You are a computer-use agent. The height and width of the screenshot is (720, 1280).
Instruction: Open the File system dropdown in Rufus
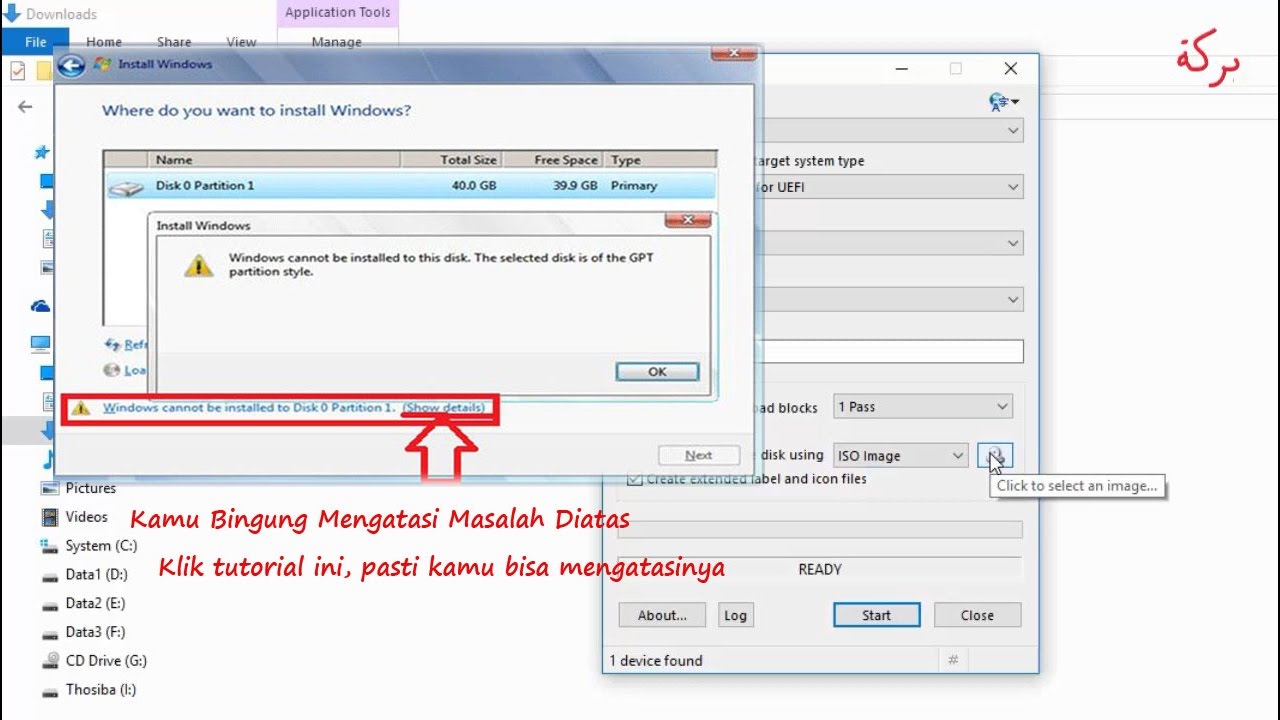(890, 243)
